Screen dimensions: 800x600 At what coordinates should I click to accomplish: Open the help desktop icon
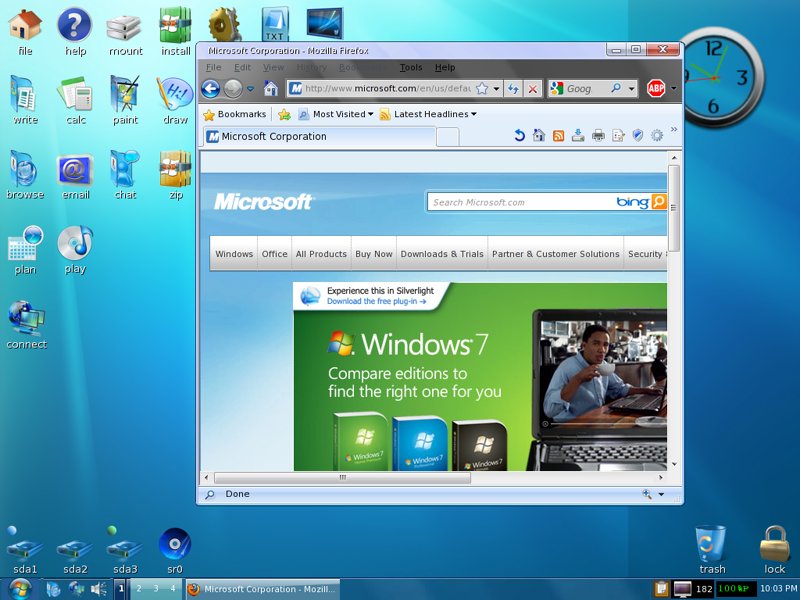[x=75, y=32]
